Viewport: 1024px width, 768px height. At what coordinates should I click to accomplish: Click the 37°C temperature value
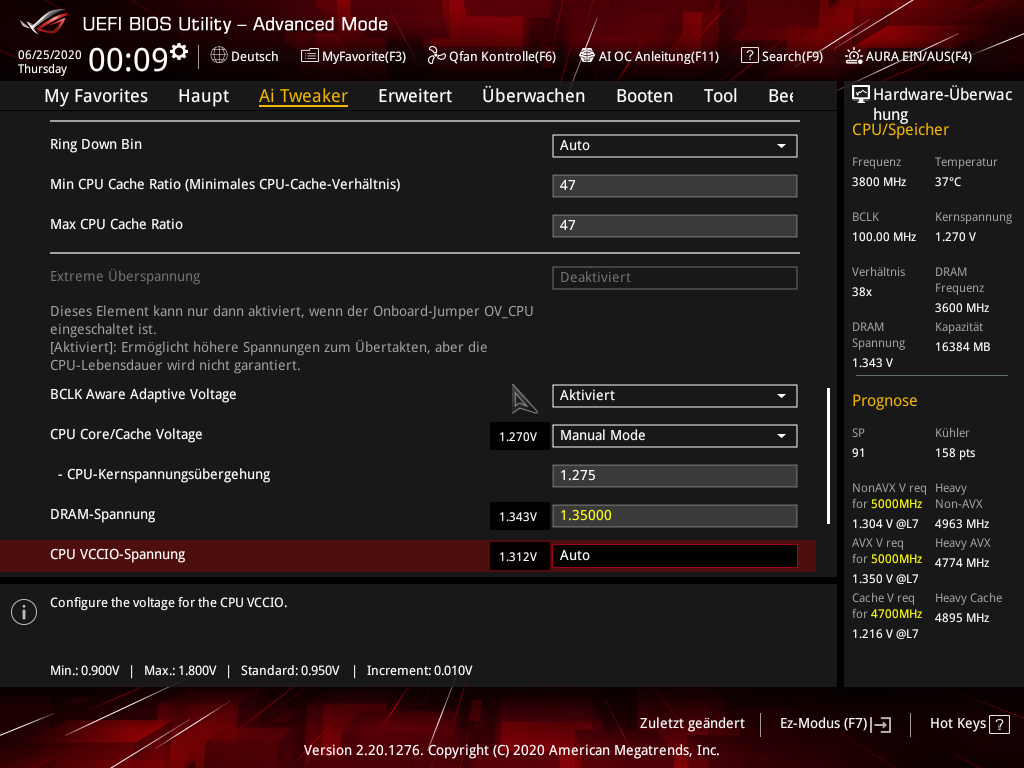click(948, 182)
